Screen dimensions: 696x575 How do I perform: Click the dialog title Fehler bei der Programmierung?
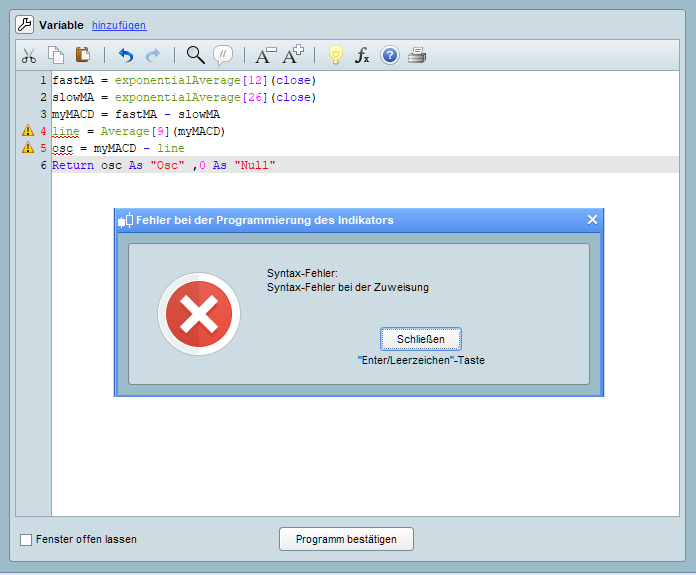click(x=265, y=220)
